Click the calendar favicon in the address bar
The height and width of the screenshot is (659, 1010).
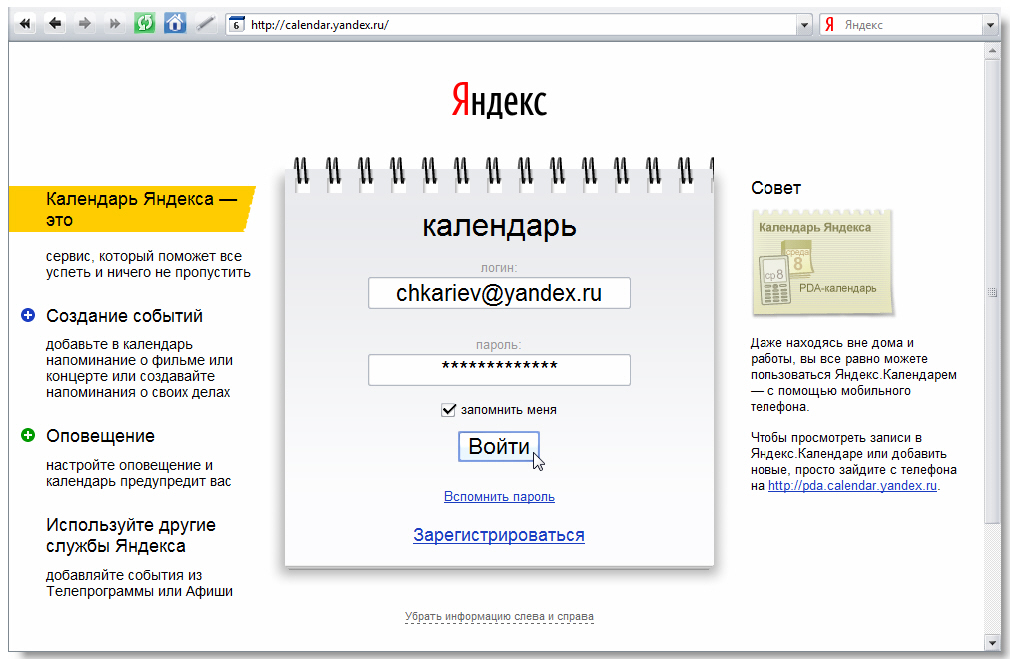[x=237, y=25]
